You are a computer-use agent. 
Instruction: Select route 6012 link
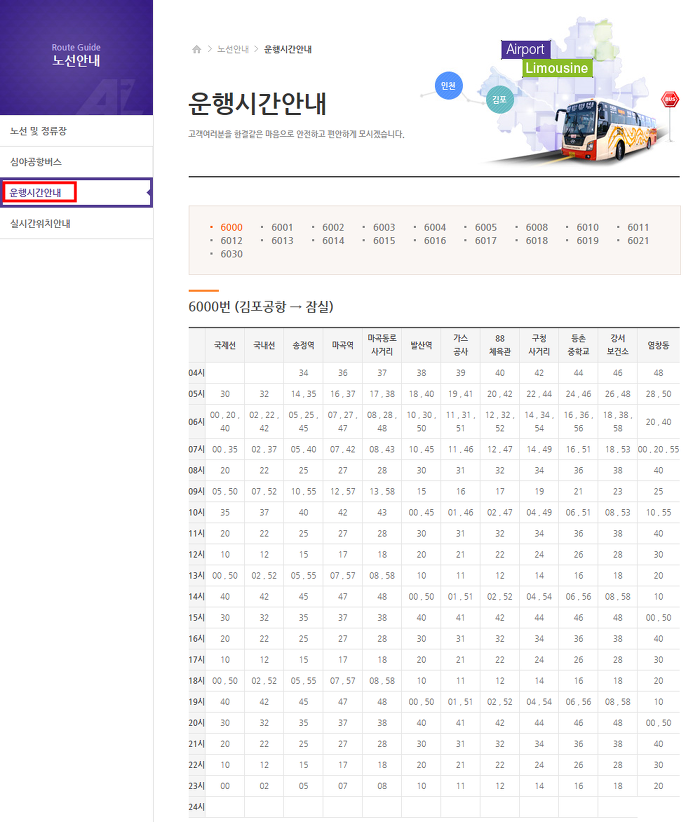point(231,241)
